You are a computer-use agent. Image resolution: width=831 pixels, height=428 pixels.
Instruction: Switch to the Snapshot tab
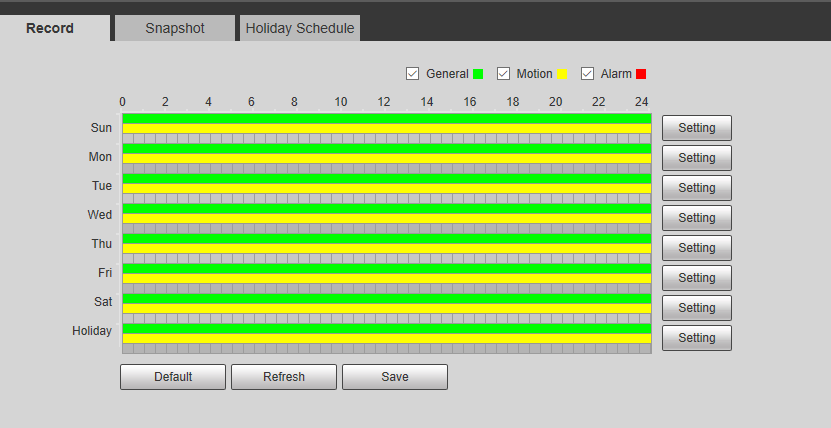[174, 28]
